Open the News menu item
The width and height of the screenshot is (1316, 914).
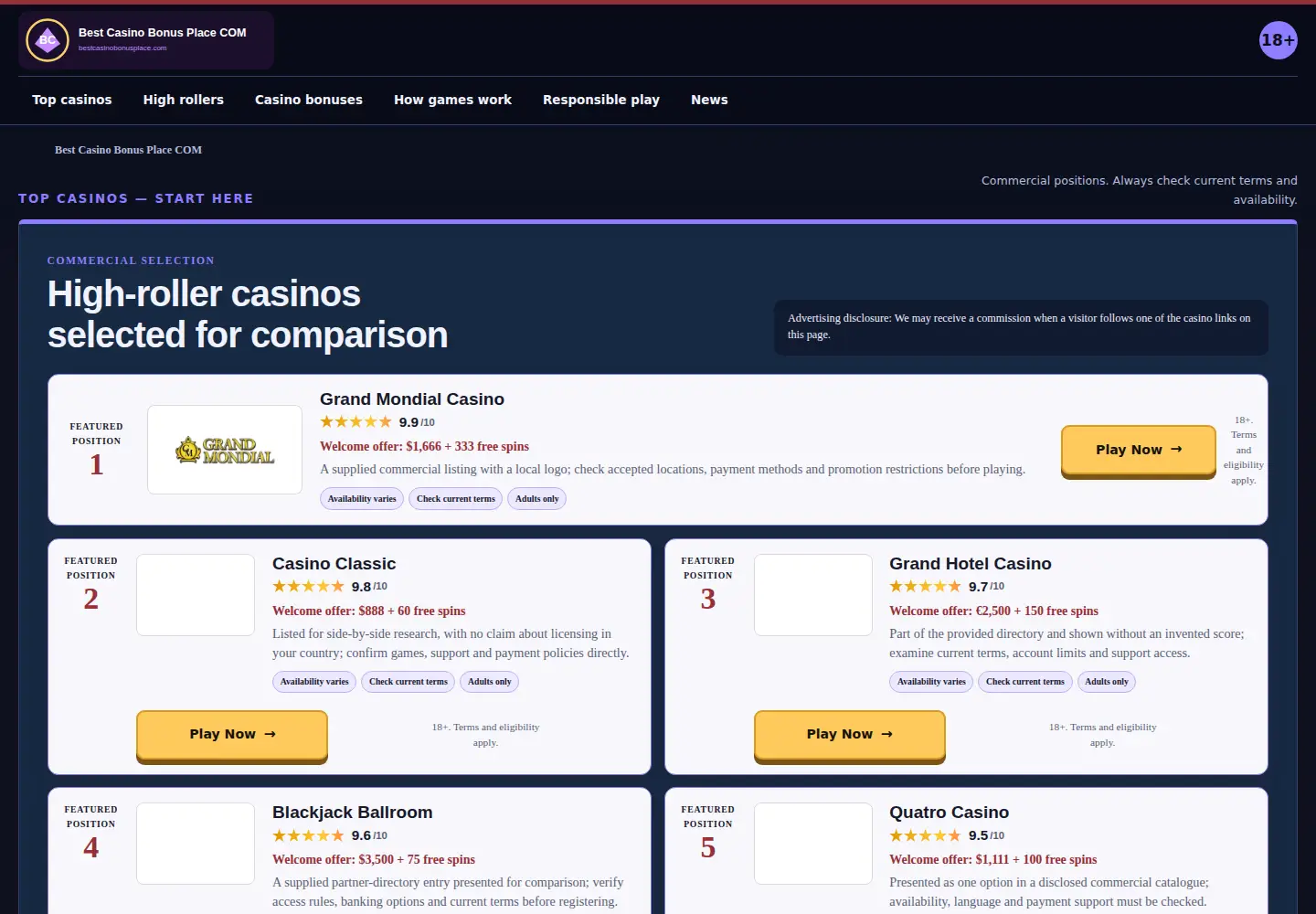pyautogui.click(x=709, y=100)
